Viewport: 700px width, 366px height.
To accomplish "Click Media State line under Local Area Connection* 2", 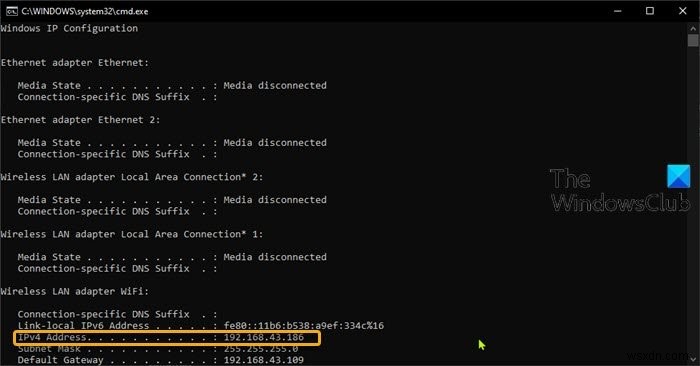I will (x=172, y=200).
